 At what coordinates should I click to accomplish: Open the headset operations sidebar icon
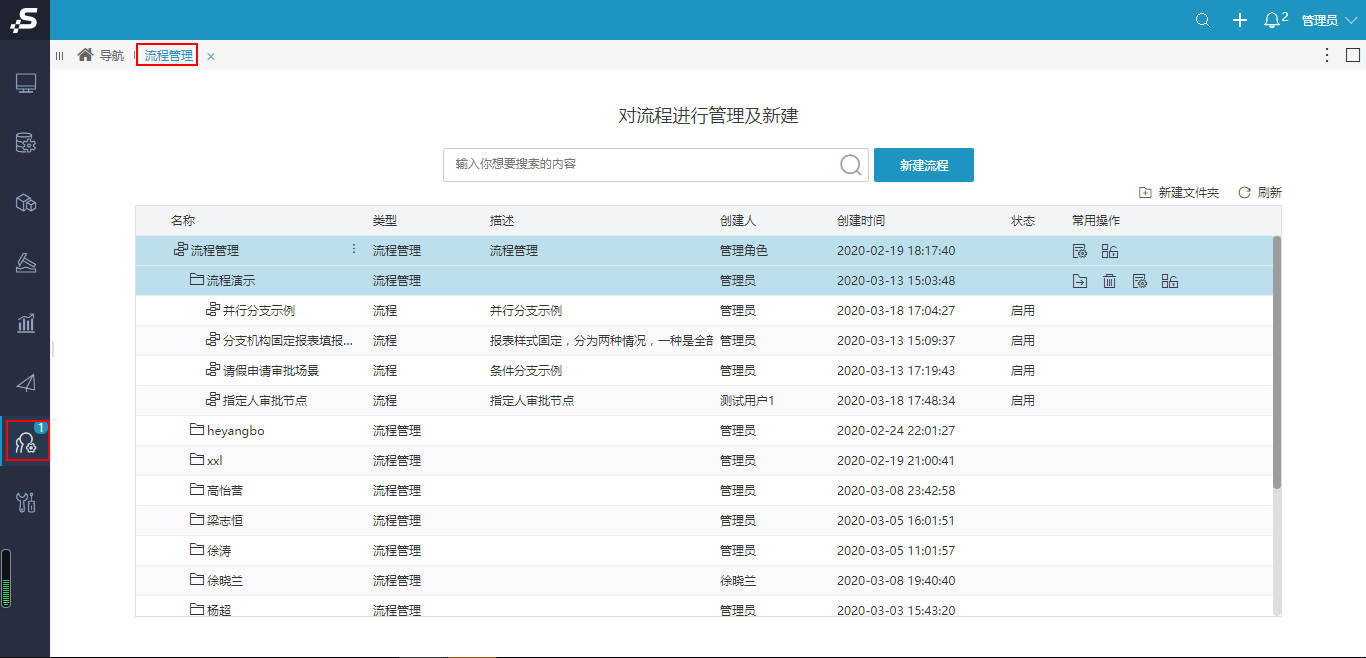[x=26, y=442]
